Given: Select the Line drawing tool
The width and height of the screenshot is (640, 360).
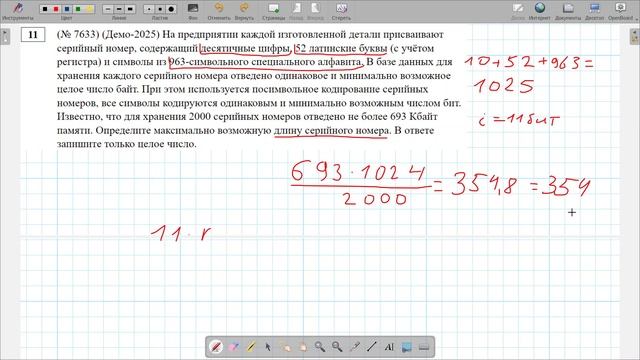Looking at the screenshot, I should click(371, 347).
